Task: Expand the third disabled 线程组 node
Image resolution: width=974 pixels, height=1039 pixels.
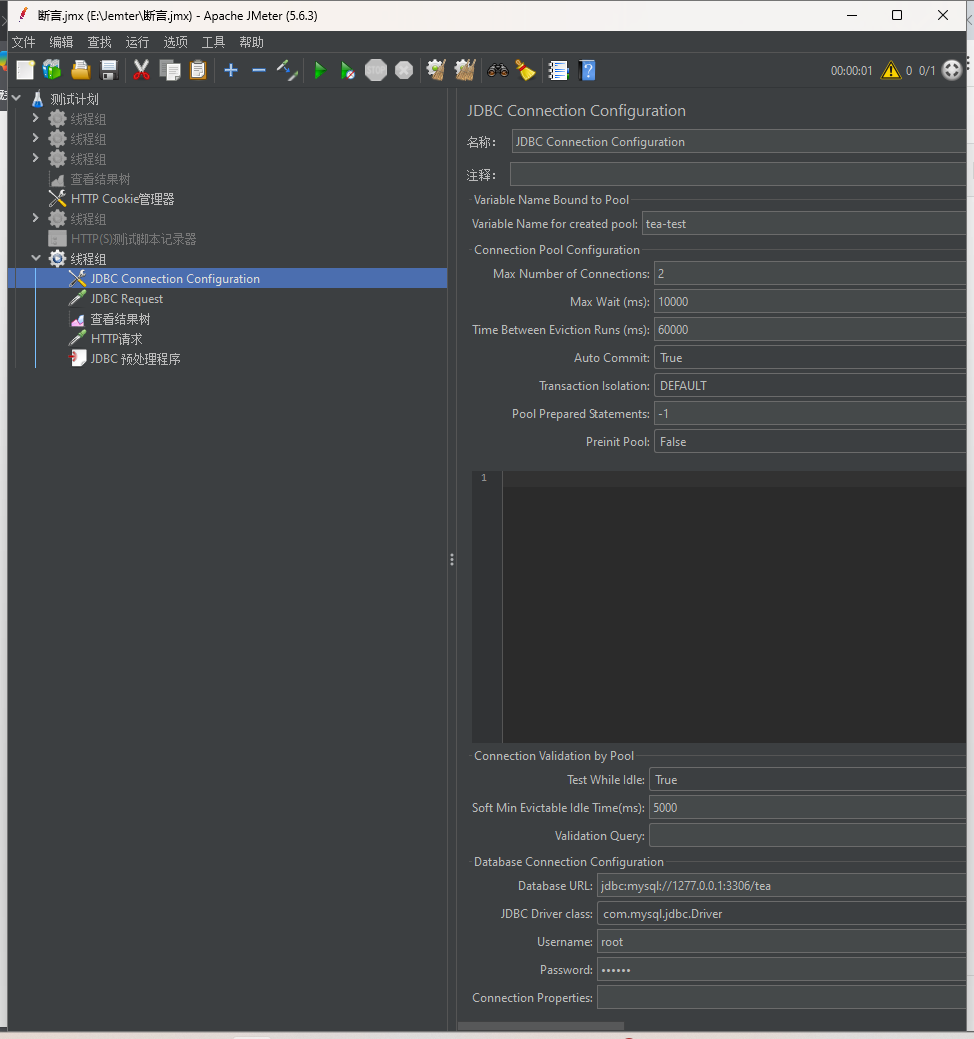Action: pos(36,158)
